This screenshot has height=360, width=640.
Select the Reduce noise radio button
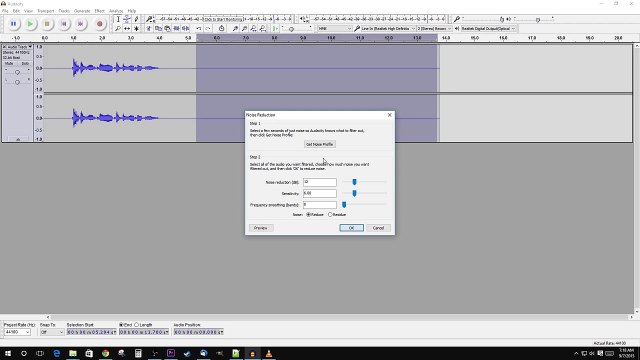tap(309, 215)
